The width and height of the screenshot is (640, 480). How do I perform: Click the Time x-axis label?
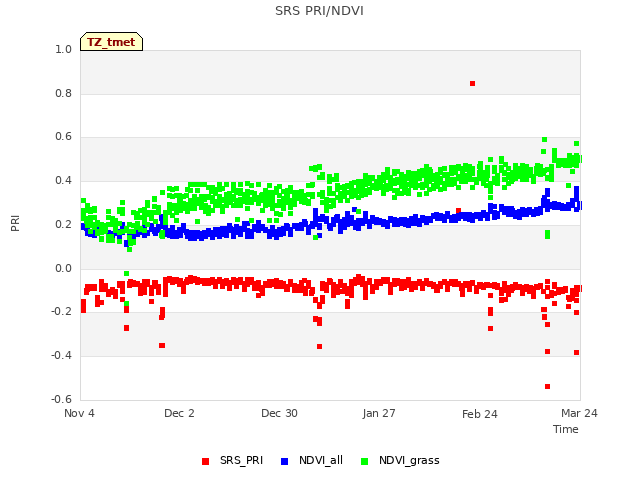566,429
